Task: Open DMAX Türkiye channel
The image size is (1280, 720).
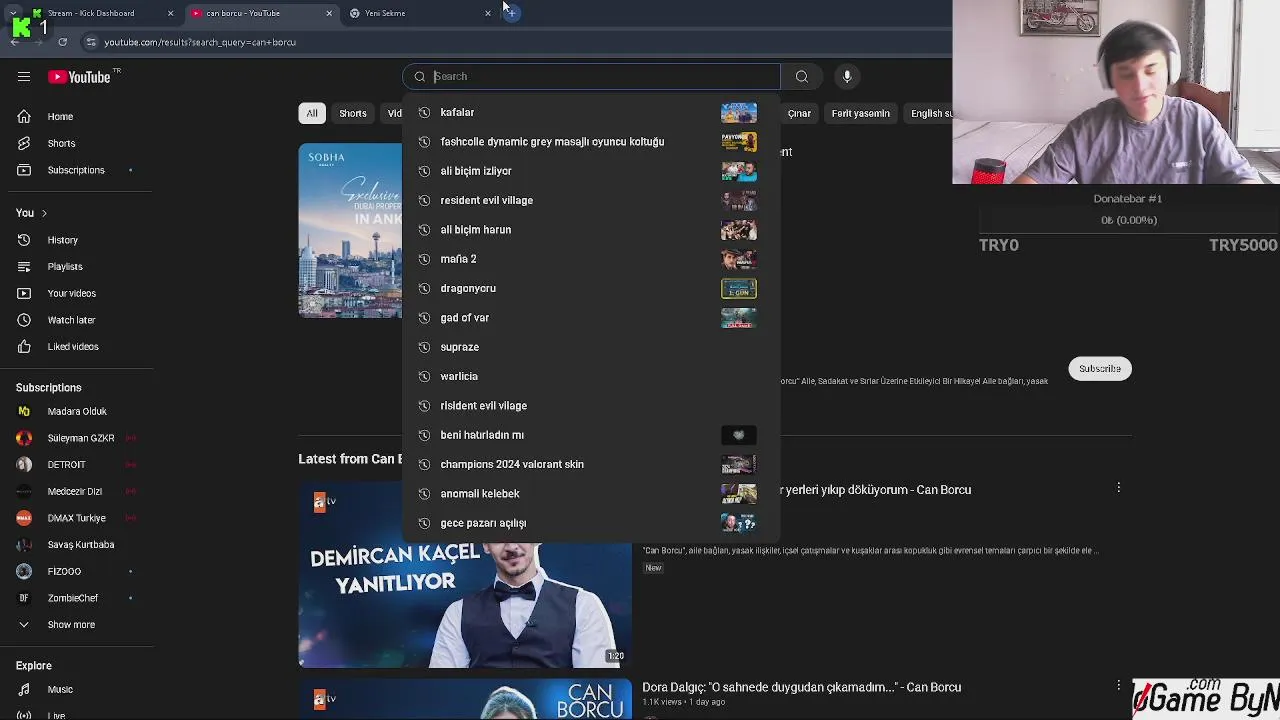Action: [76, 518]
